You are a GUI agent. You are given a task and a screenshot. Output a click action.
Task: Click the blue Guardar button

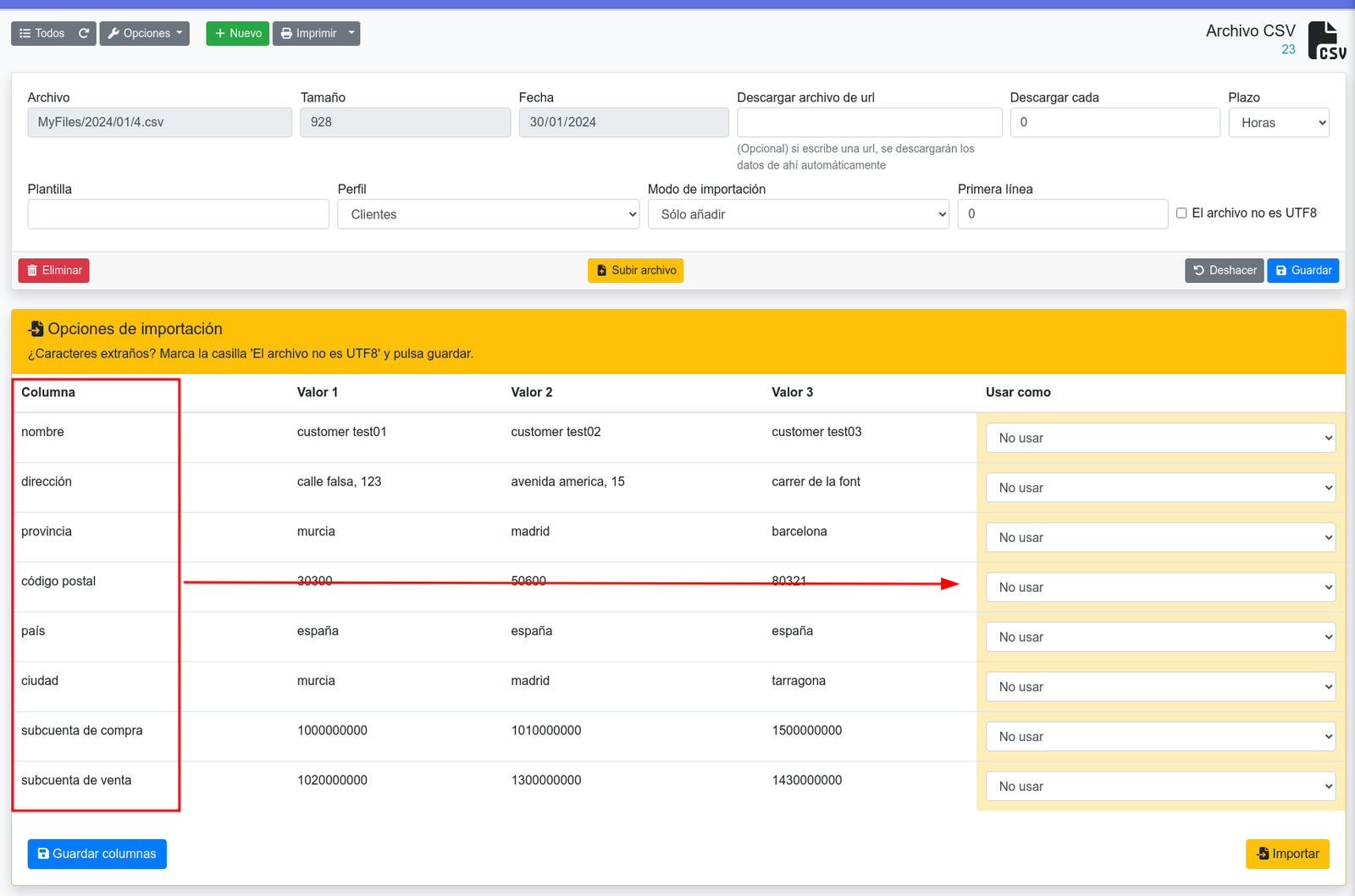click(x=1303, y=270)
